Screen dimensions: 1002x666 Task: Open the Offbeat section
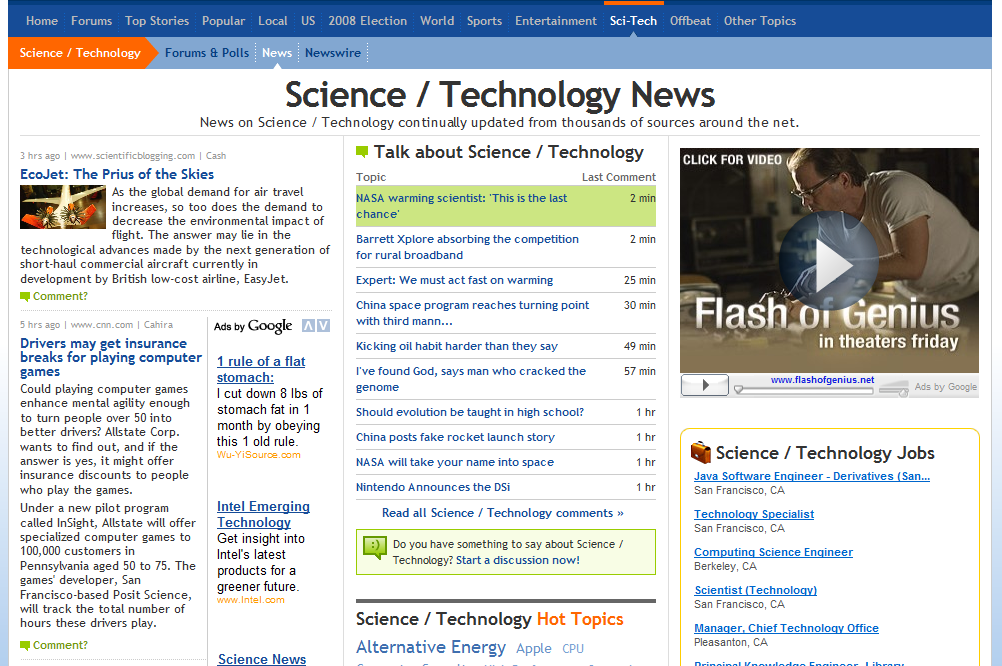click(x=690, y=21)
